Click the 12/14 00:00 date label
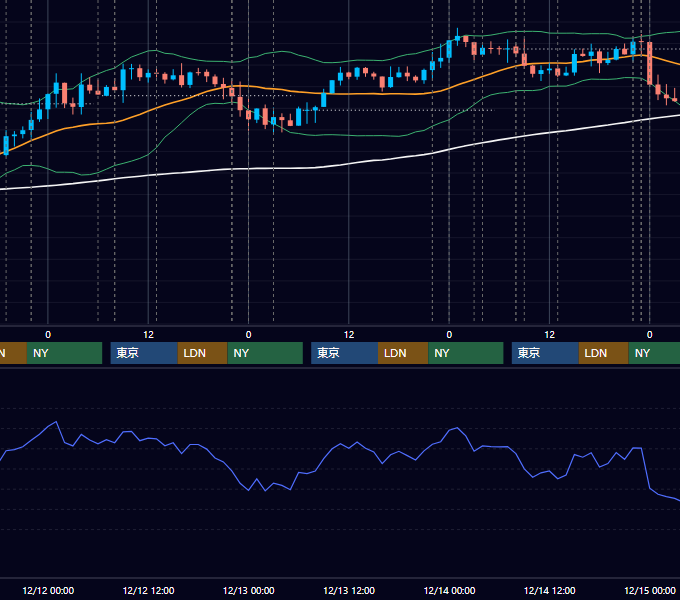The width and height of the screenshot is (680, 600). (449, 590)
